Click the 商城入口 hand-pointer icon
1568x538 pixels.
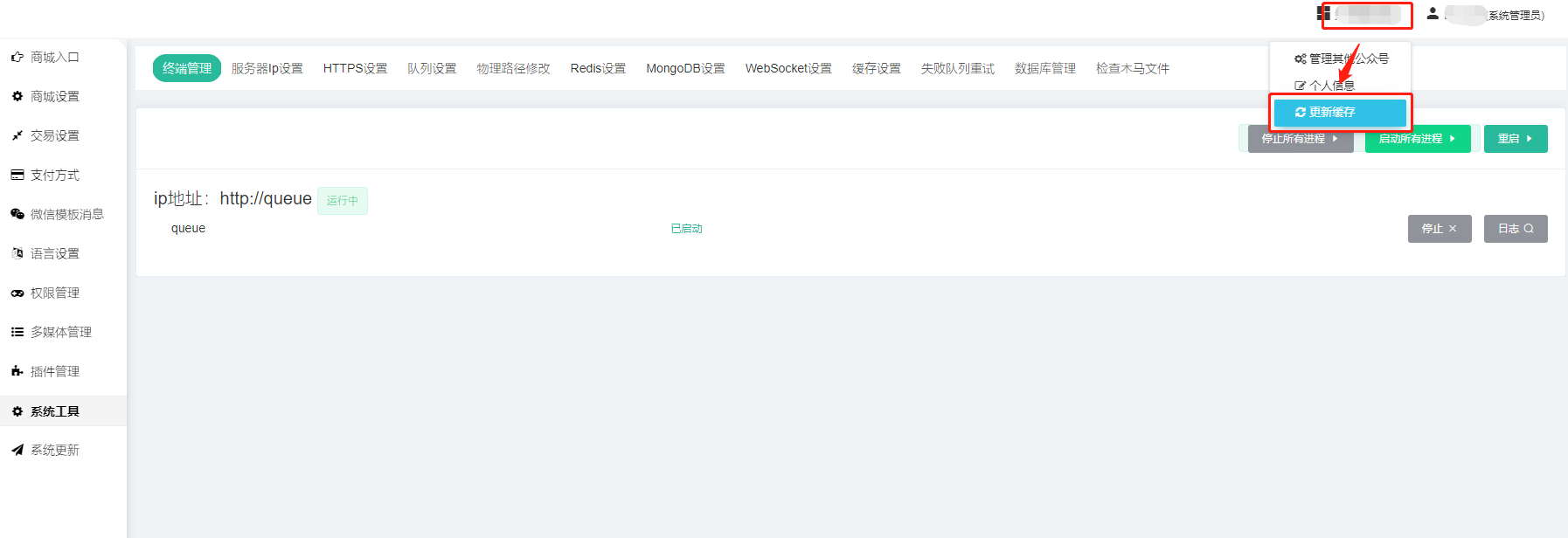click(x=17, y=57)
